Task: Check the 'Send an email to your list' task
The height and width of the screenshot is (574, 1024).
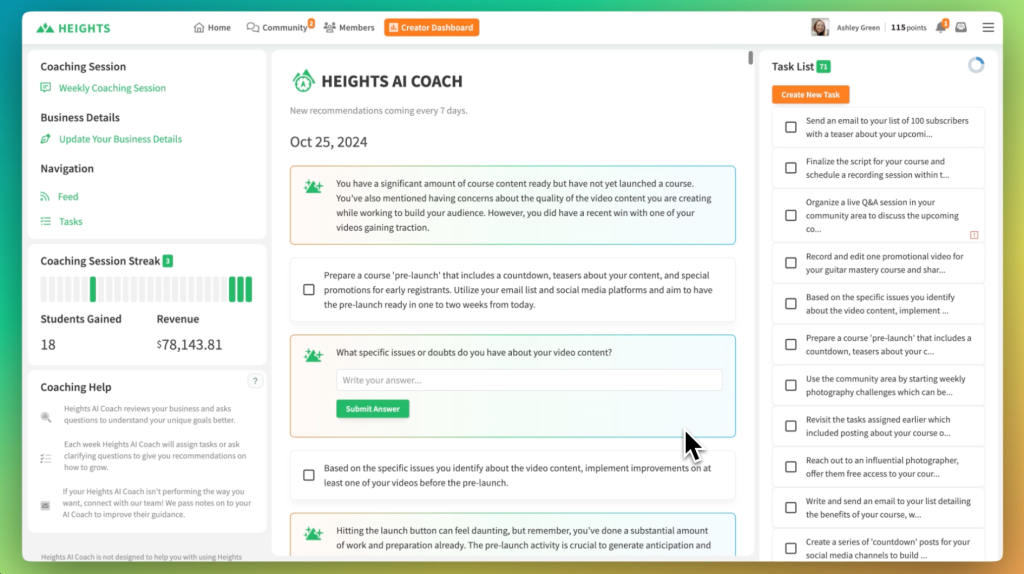Action: pos(791,127)
